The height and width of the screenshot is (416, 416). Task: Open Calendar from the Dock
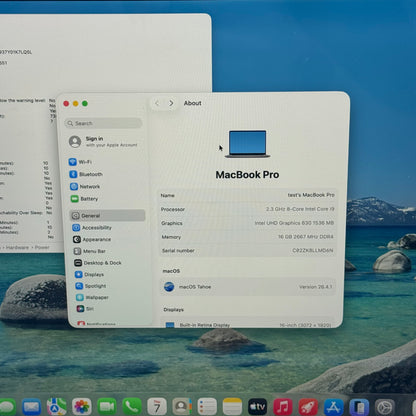[157, 407]
